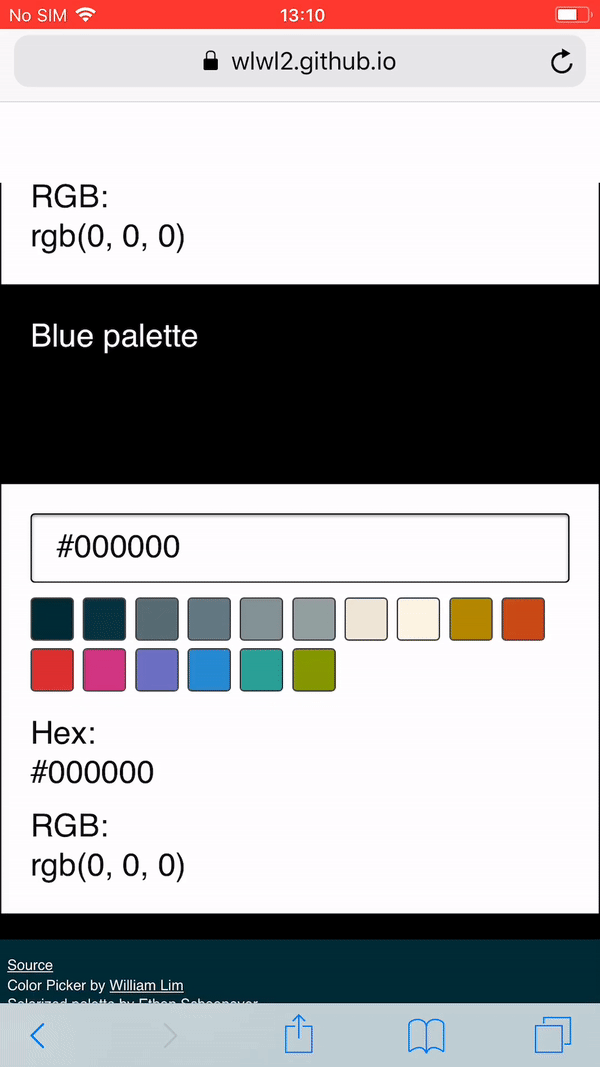Screen dimensions: 600x1067
Task: Tap the Wi-Fi icon in status bar
Action: pos(86,14)
